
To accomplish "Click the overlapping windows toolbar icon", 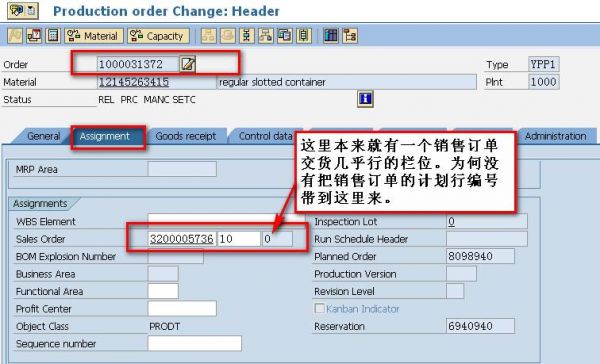I will click(x=285, y=36).
